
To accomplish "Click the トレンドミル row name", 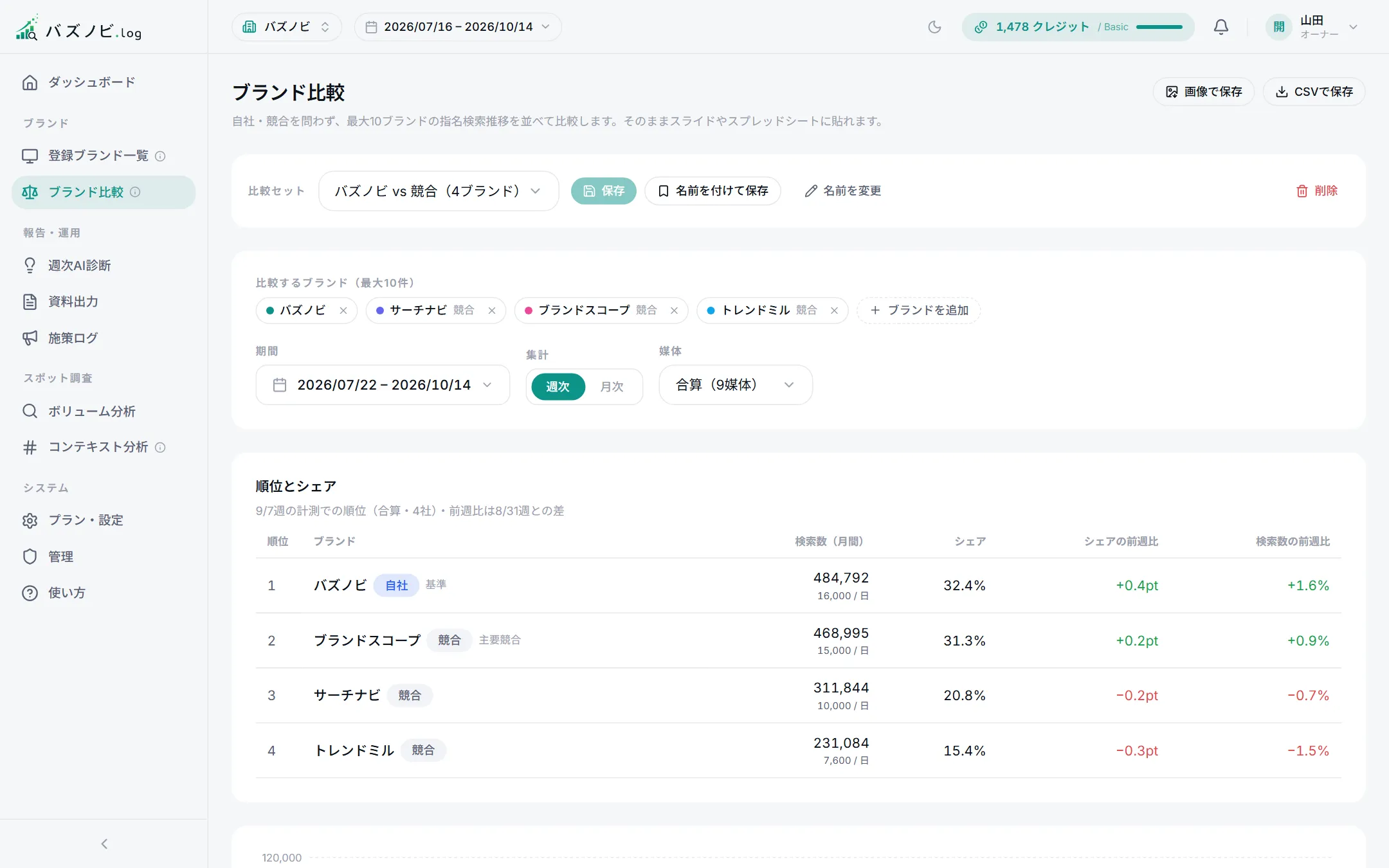I will tap(354, 750).
